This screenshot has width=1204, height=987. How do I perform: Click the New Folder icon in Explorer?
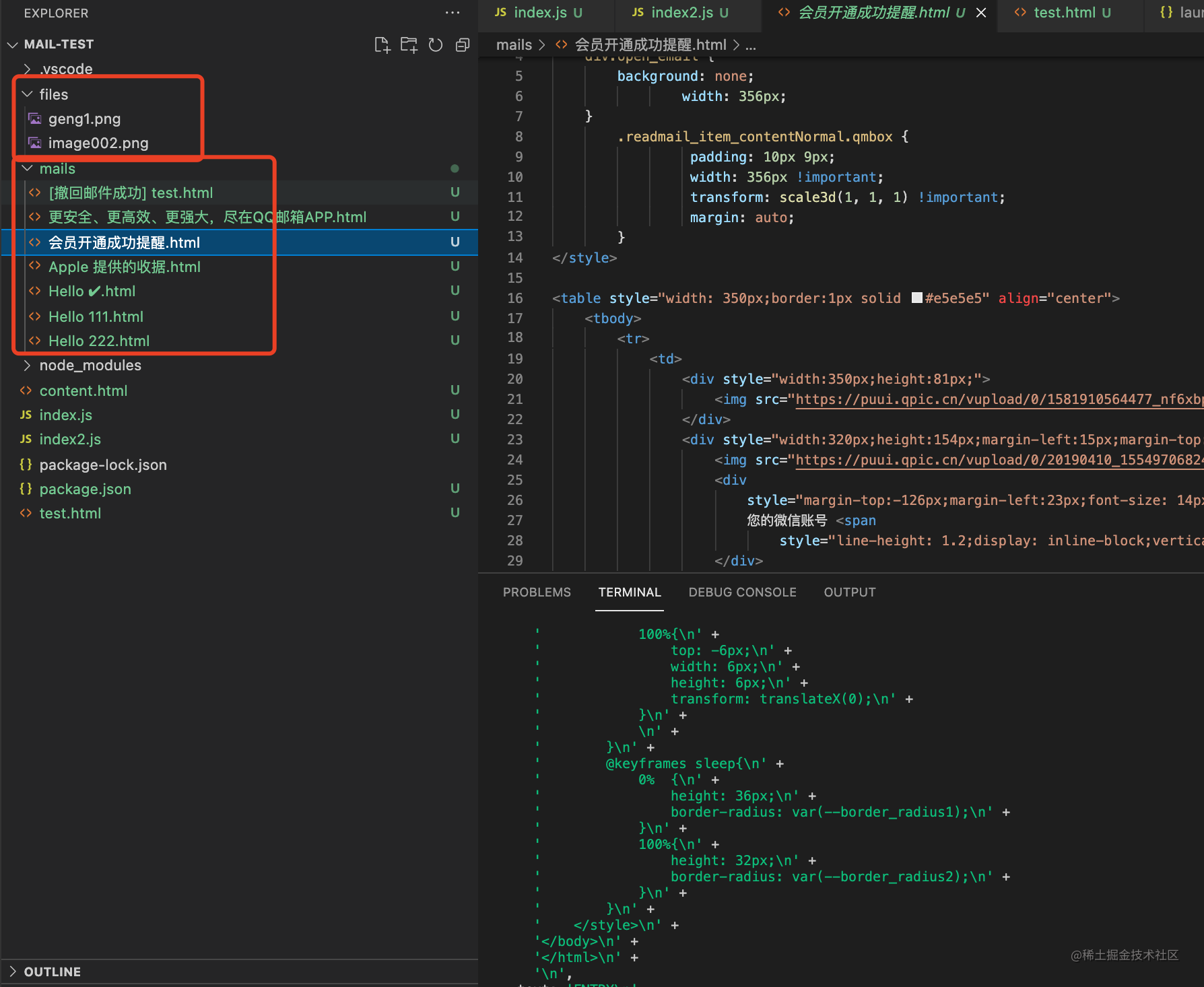click(x=409, y=45)
